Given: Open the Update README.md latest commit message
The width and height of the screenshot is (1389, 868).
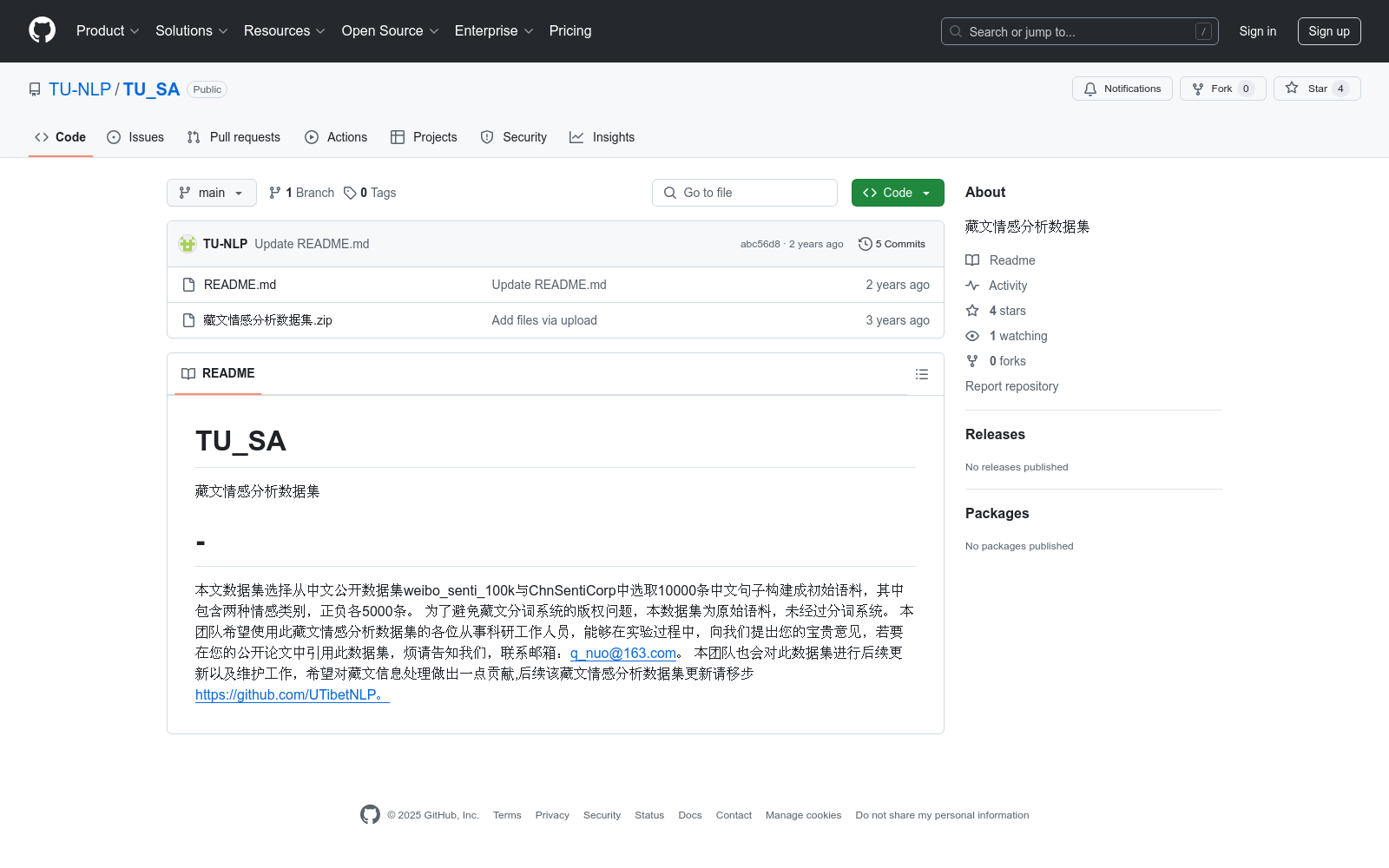Looking at the screenshot, I should pyautogui.click(x=312, y=244).
